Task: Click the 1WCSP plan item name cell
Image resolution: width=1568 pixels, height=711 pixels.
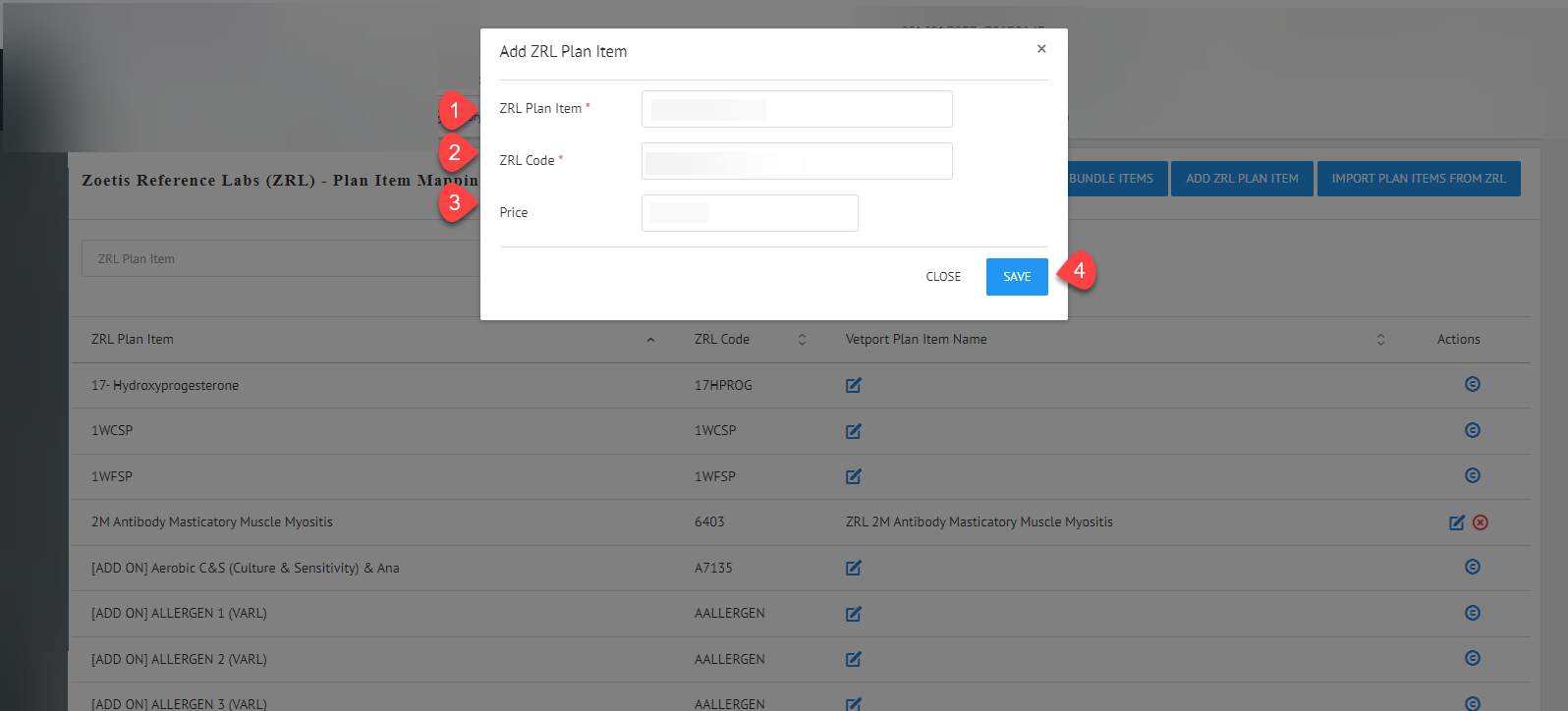Action: click(x=112, y=431)
